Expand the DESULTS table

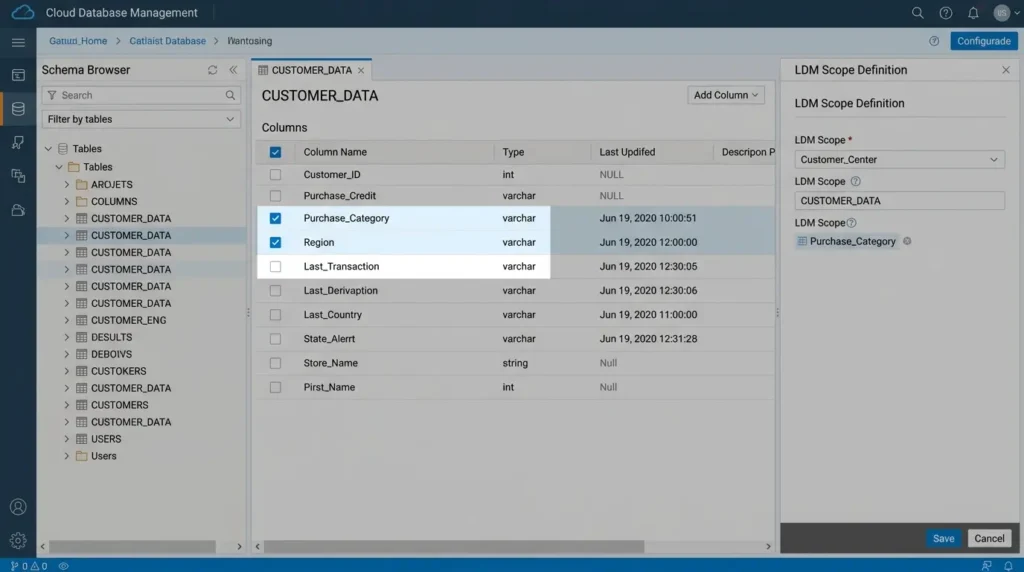point(67,338)
